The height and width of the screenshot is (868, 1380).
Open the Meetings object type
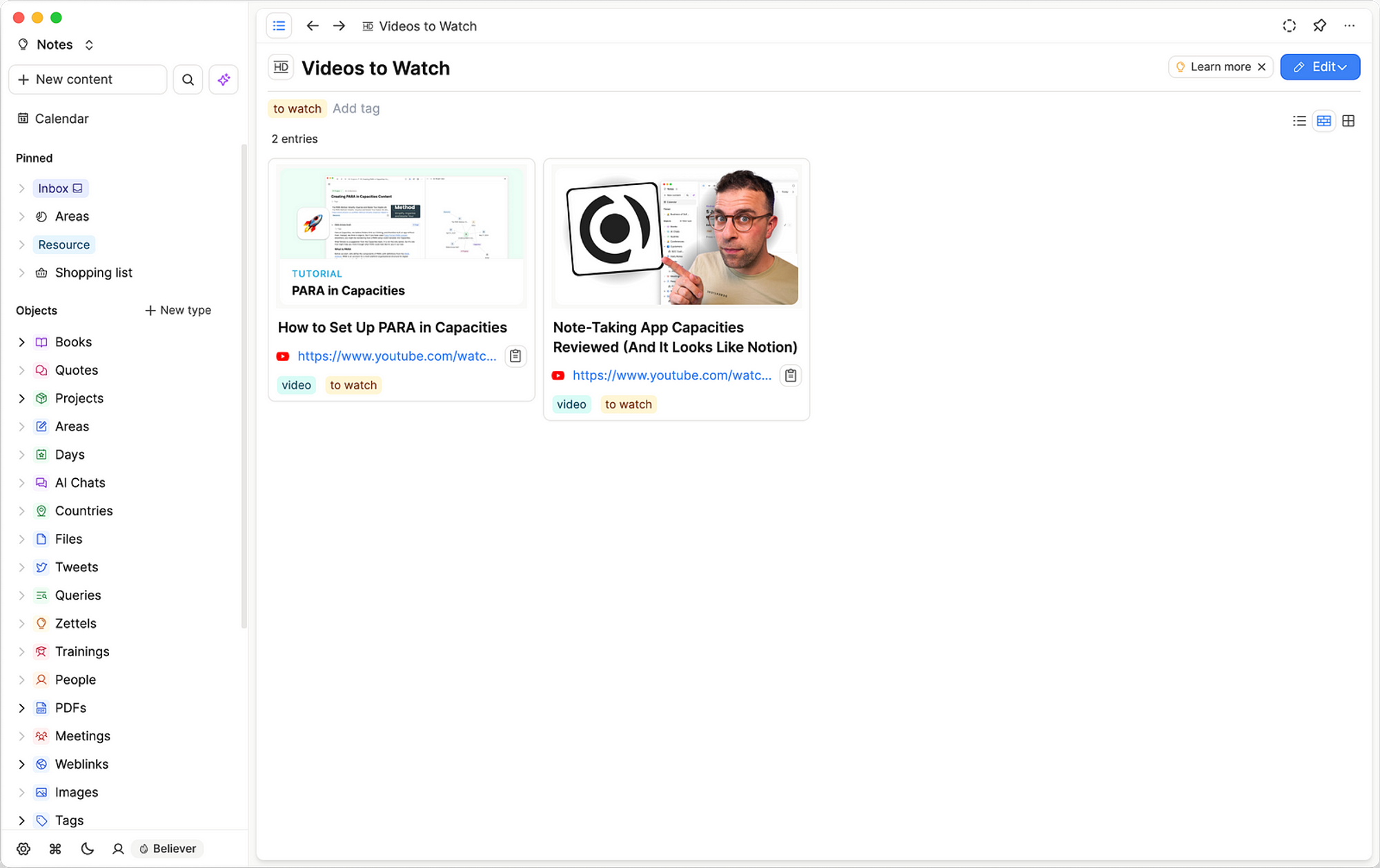click(x=82, y=736)
